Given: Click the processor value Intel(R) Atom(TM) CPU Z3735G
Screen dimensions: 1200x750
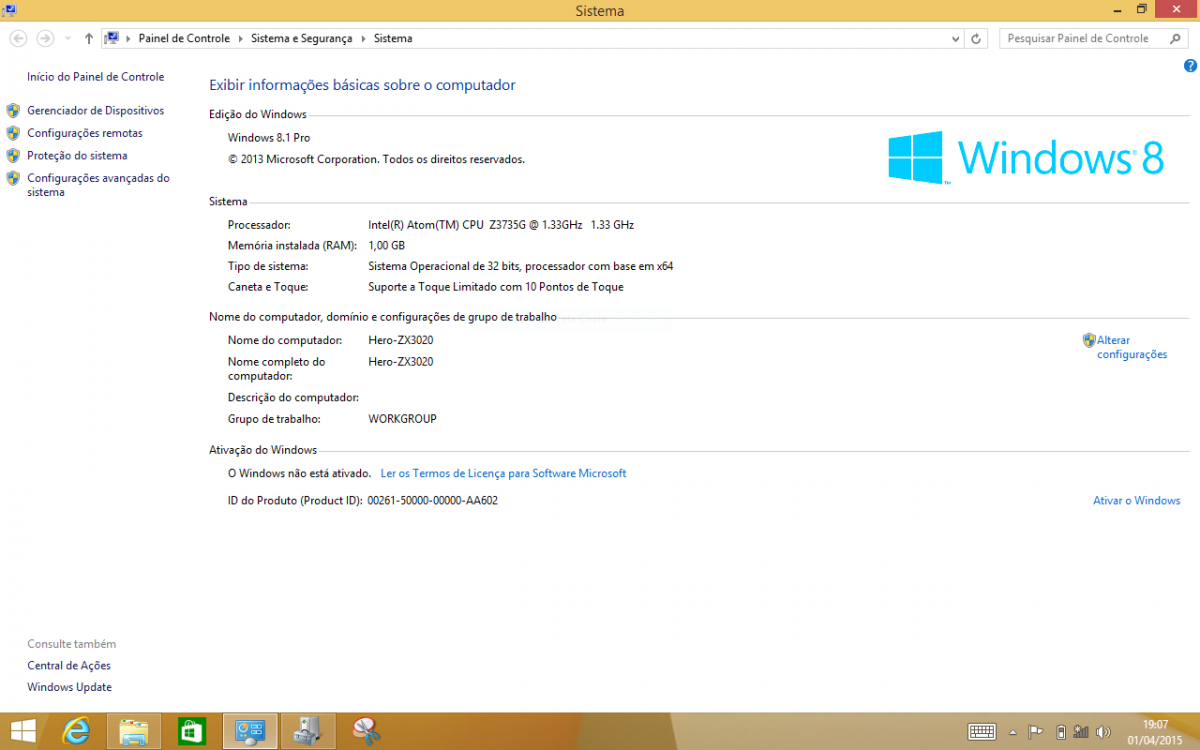Looking at the screenshot, I should coord(501,225).
